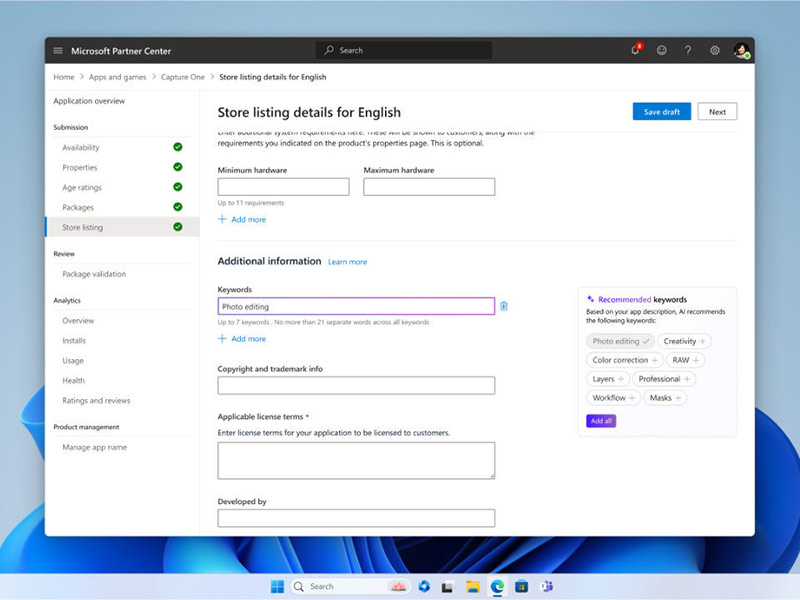The width and height of the screenshot is (800, 600).
Task: Add the Masks recommended keyword
Action: click(665, 397)
